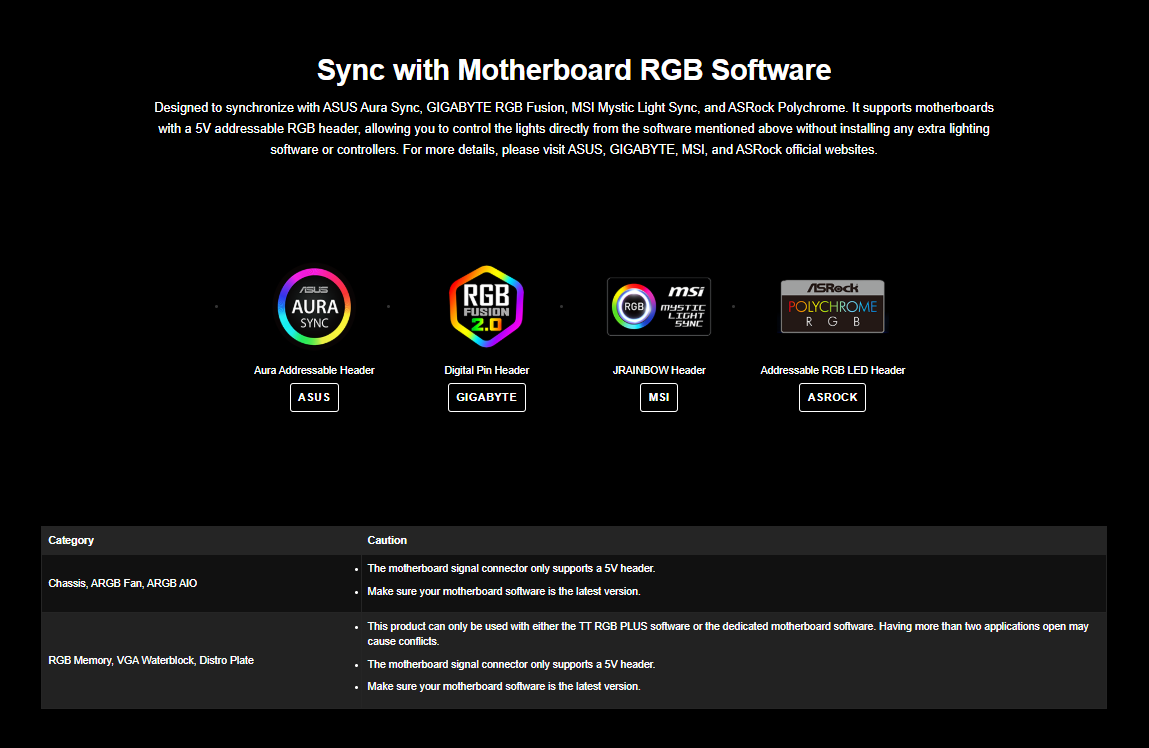Screen dimensions: 1149x748
Task: Click the ASUS Aura Sync logo
Action: [x=314, y=306]
